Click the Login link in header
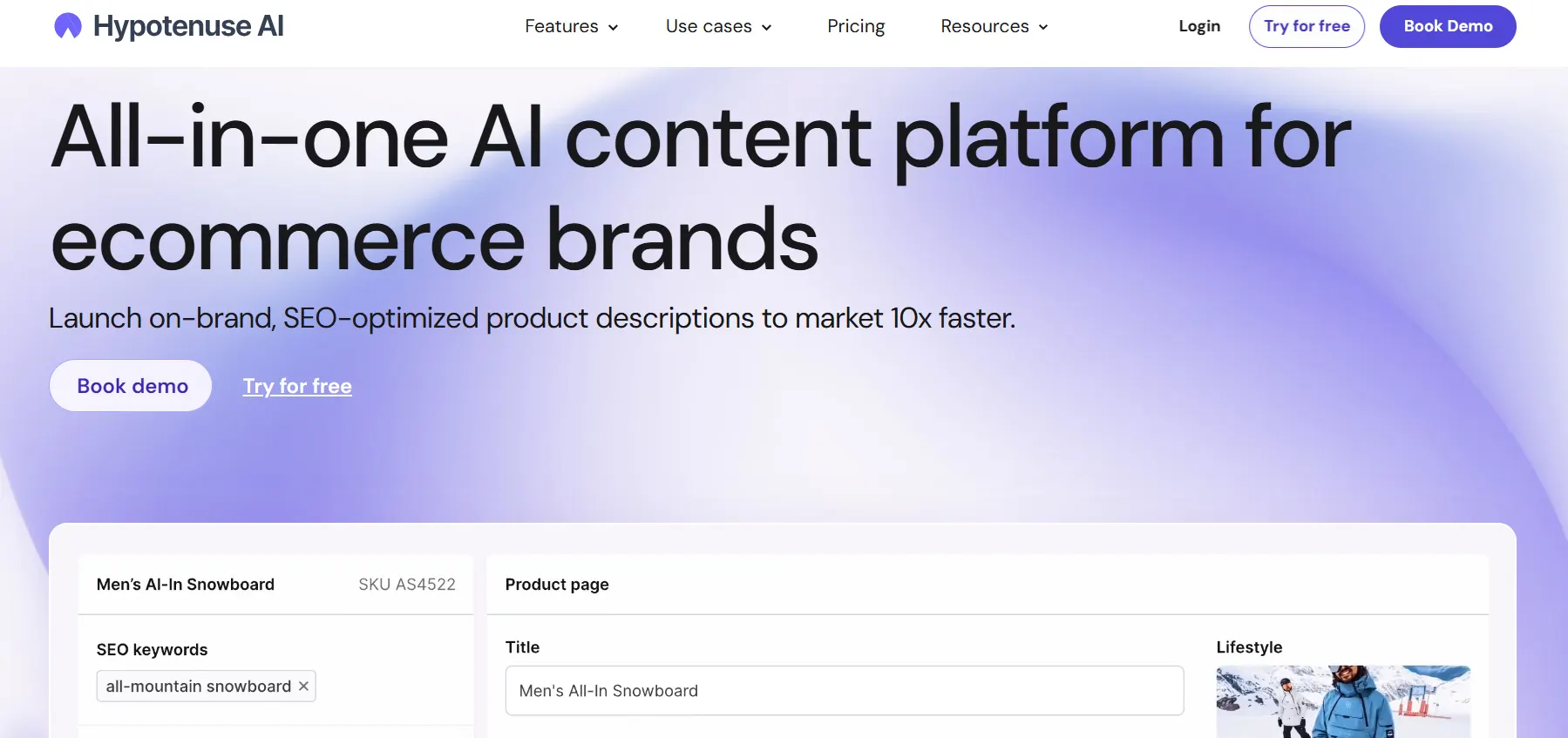This screenshot has width=1568, height=738. (x=1198, y=26)
